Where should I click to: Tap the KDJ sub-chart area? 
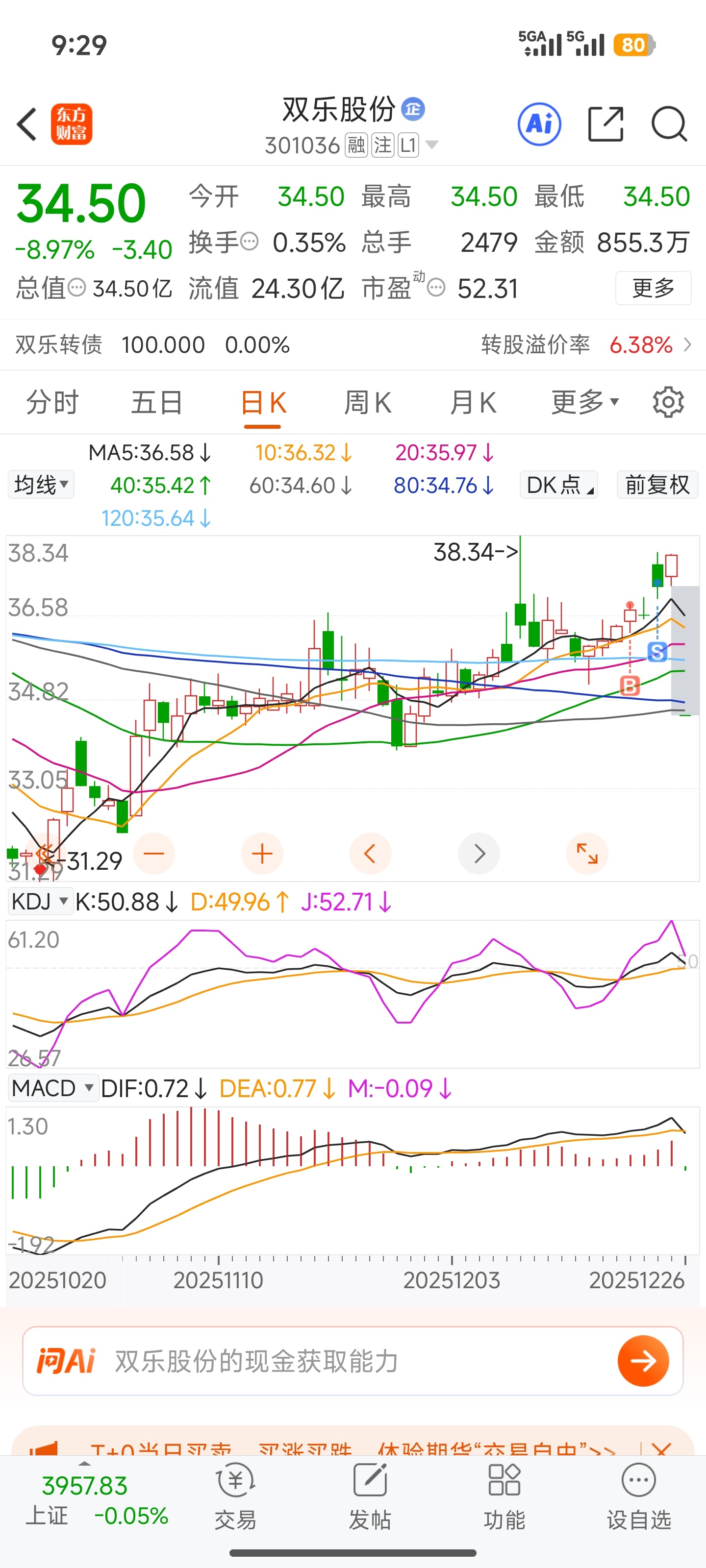[x=353, y=993]
